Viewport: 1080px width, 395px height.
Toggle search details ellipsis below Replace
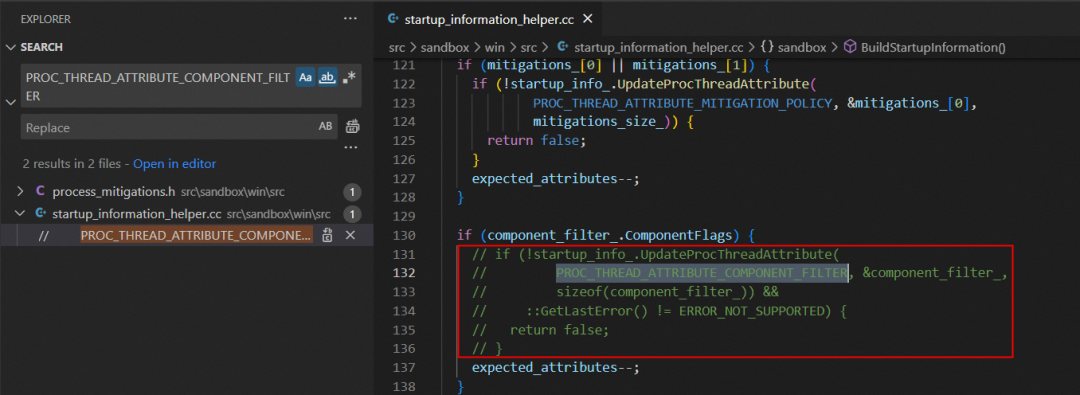pos(351,147)
